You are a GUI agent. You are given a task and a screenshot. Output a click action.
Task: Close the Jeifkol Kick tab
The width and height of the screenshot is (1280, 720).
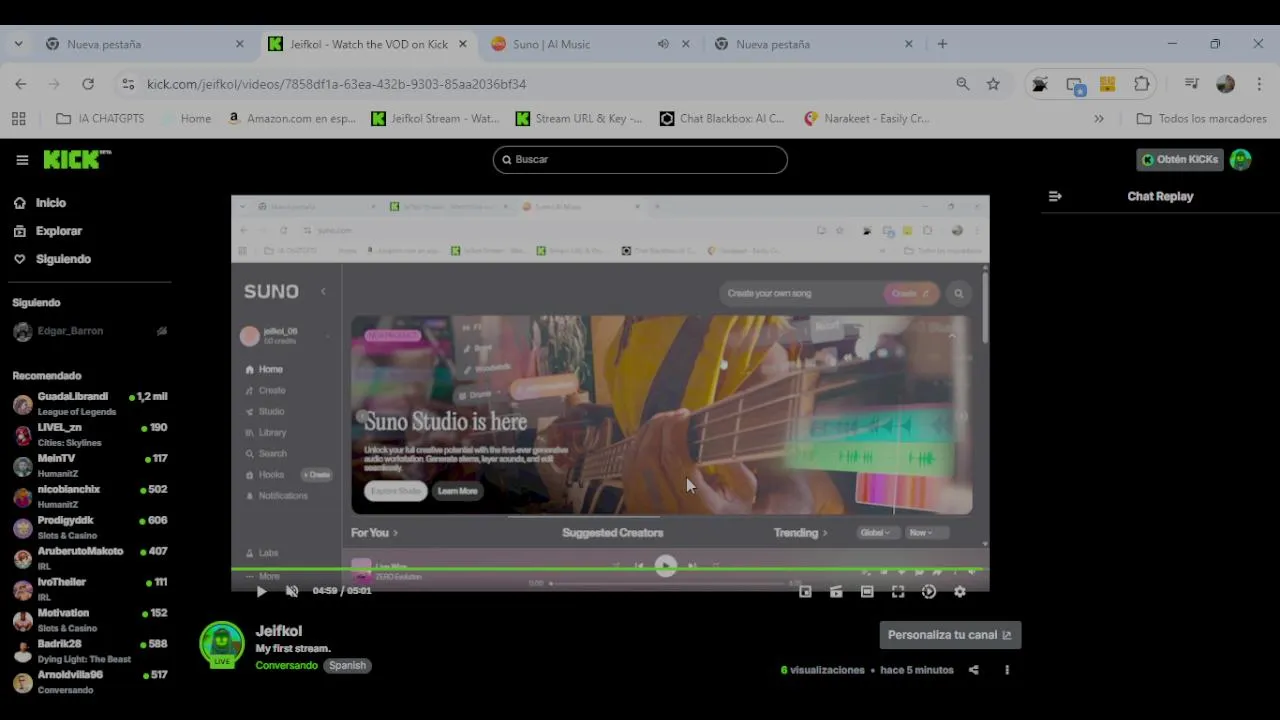pyautogui.click(x=462, y=44)
